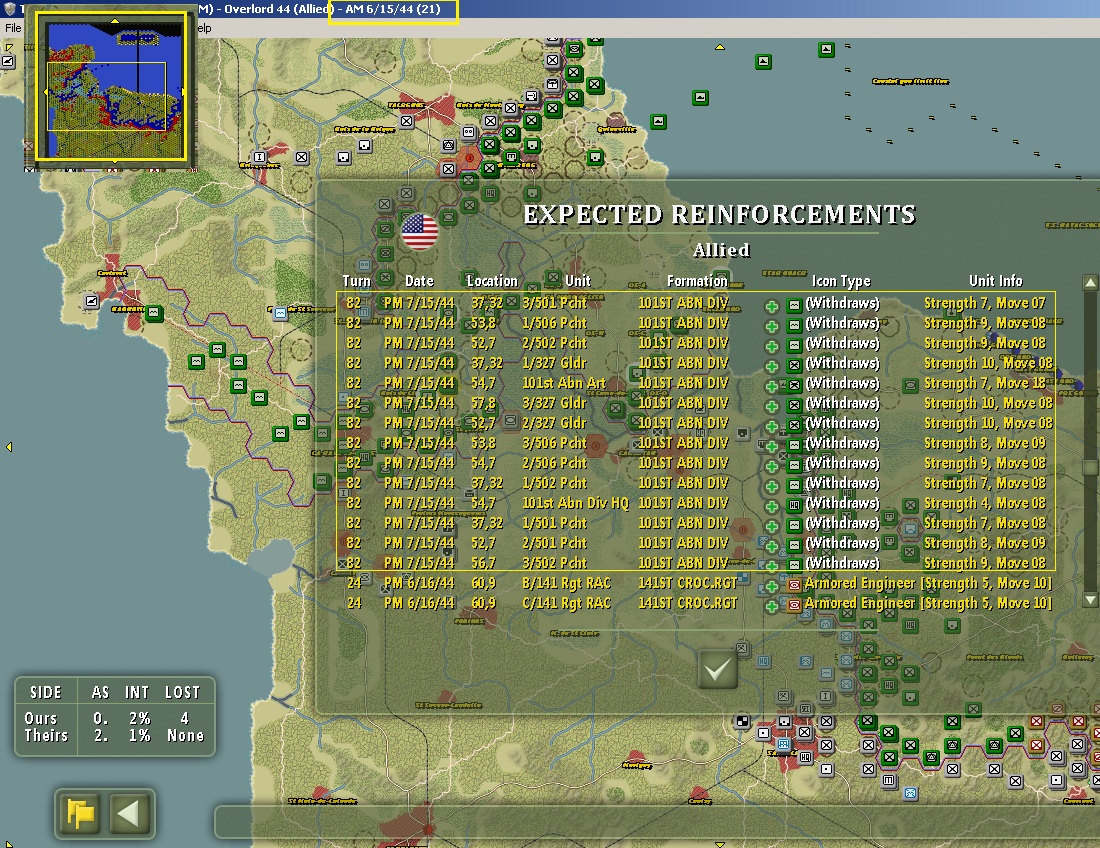The image size is (1100, 848).
Task: Click the green plus icon for B/141 Rgt RAC
Action: tap(771, 586)
